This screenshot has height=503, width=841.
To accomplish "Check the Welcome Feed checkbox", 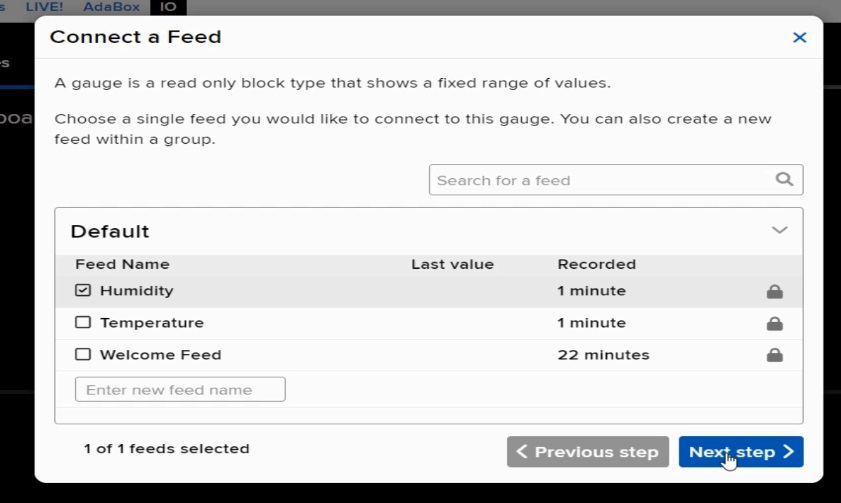I will [x=83, y=354].
